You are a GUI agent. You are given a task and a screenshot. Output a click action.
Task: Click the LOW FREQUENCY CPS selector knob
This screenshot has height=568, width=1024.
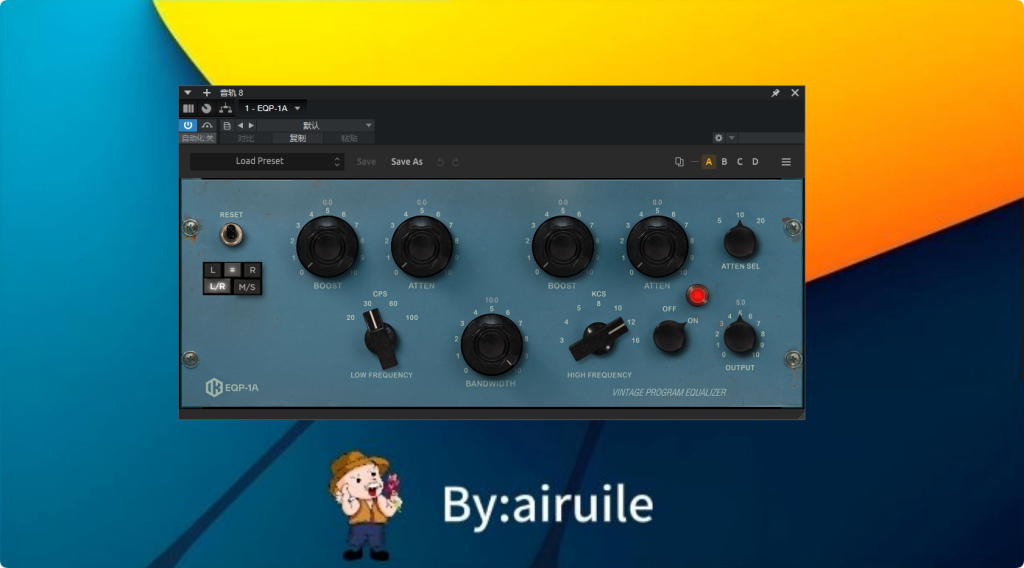click(x=381, y=339)
